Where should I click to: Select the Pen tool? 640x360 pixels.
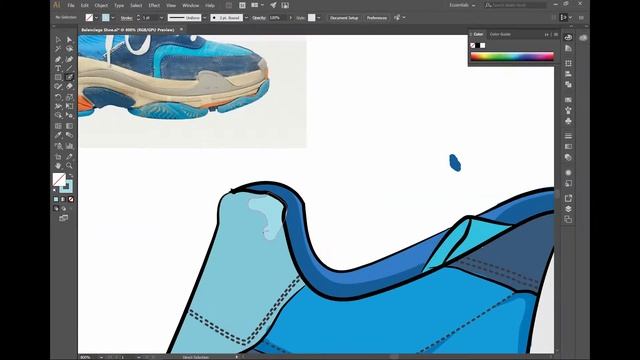(58, 59)
